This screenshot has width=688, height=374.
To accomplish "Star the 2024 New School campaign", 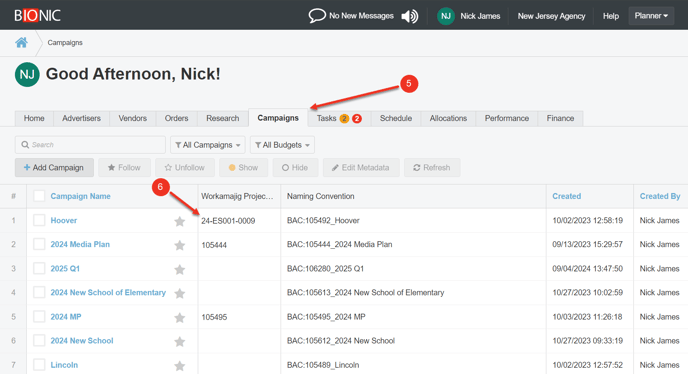I will [x=179, y=341].
